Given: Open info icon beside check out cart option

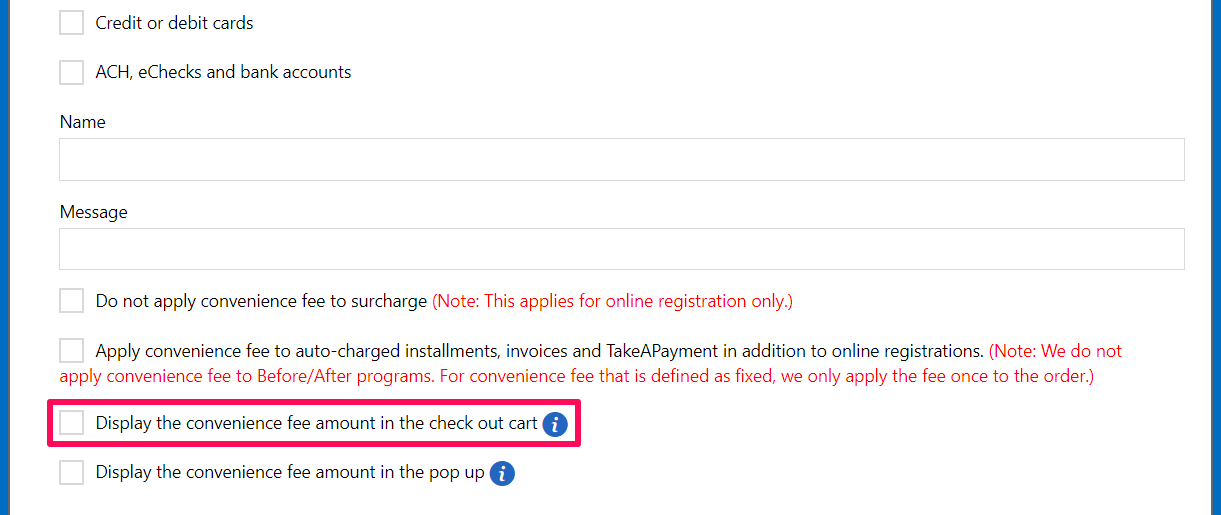Looking at the screenshot, I should (x=555, y=424).
